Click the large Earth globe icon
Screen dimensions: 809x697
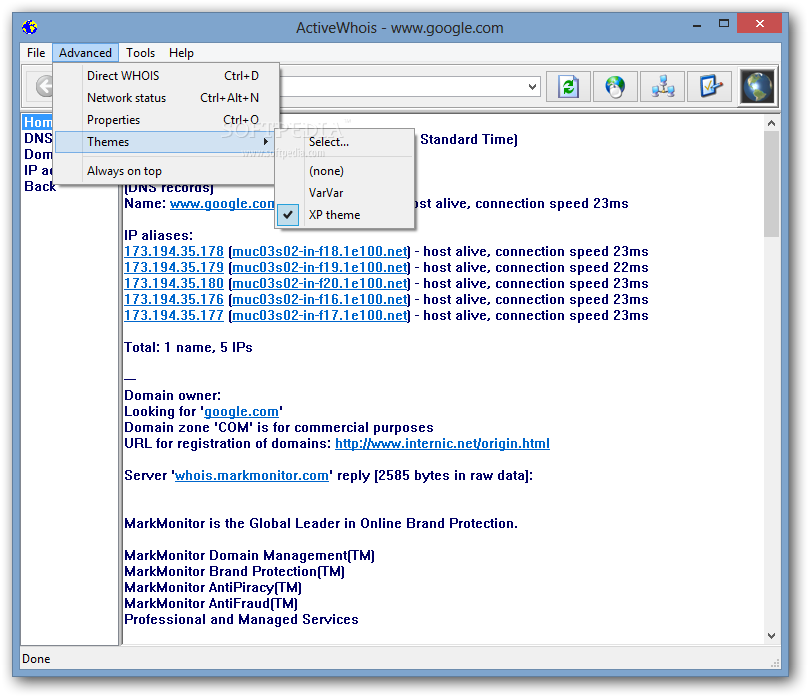tap(757, 87)
